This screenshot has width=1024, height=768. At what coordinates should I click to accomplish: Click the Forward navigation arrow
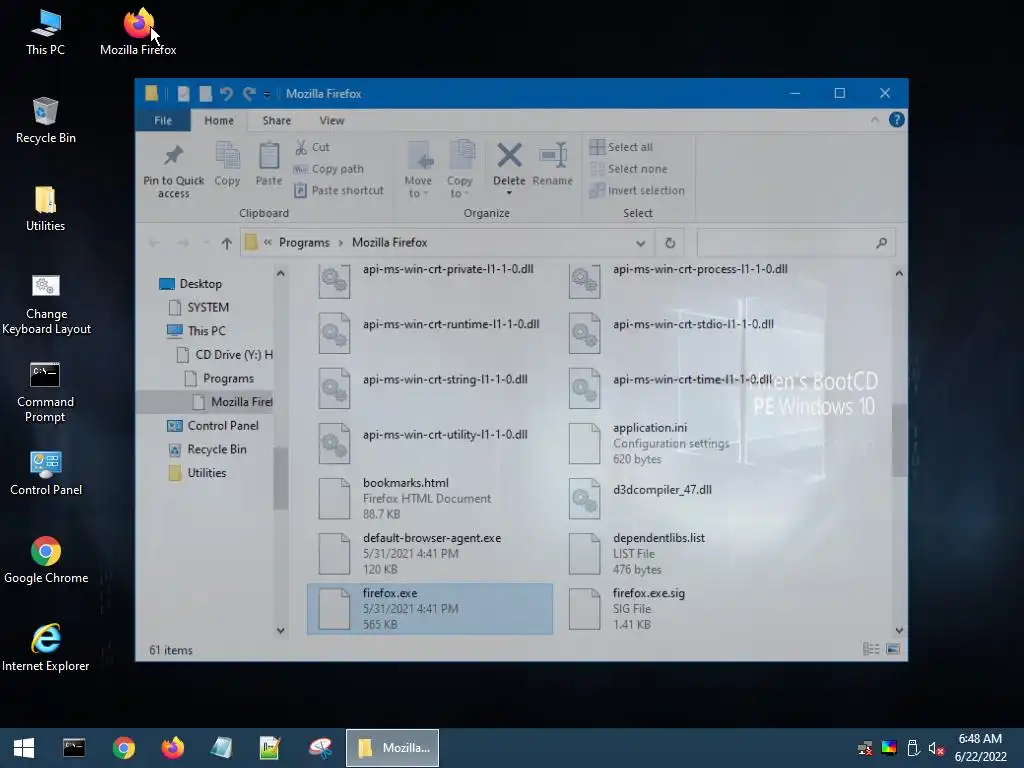pos(184,243)
